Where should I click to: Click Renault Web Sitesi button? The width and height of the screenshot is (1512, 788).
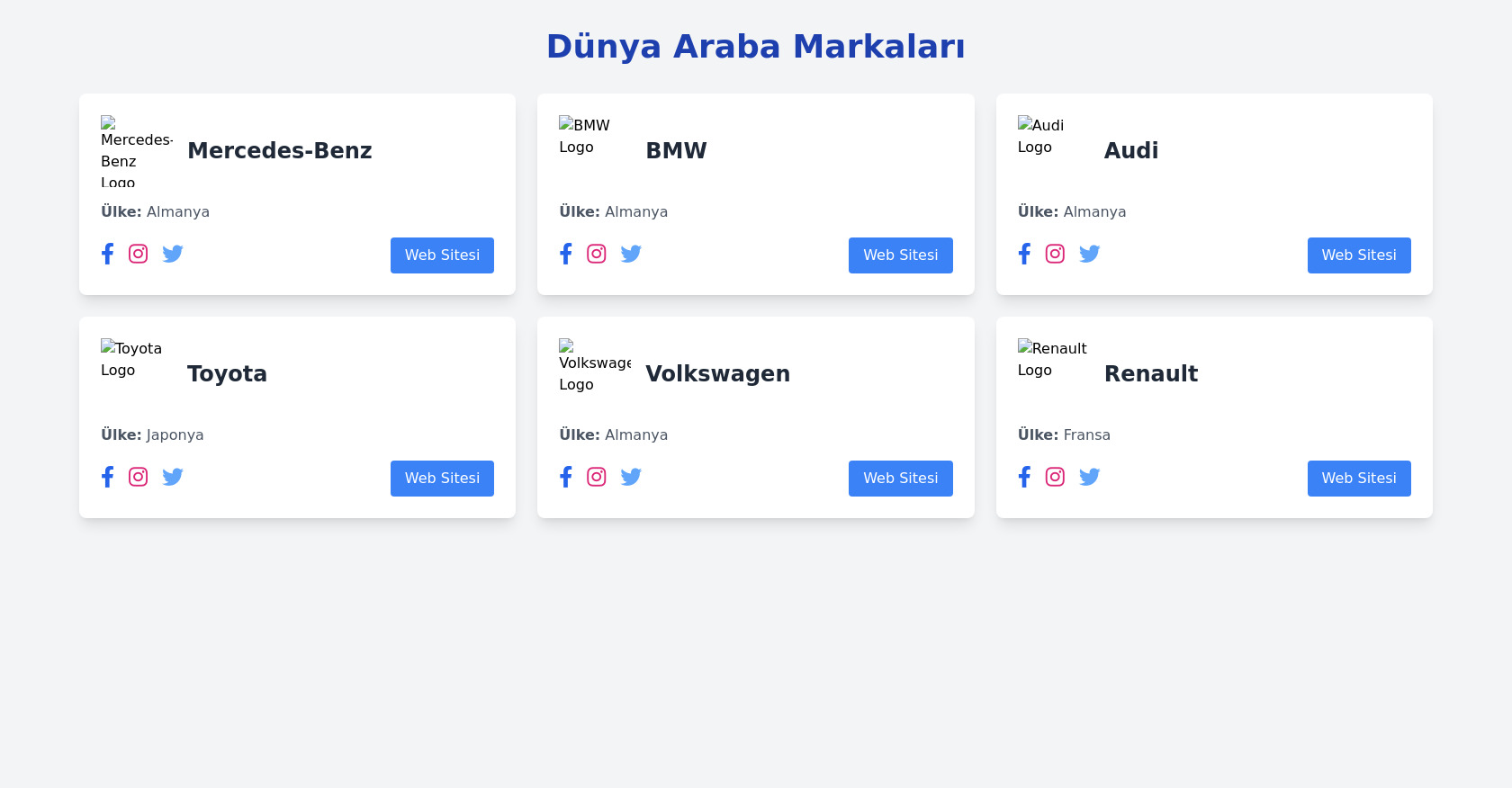click(1358, 479)
